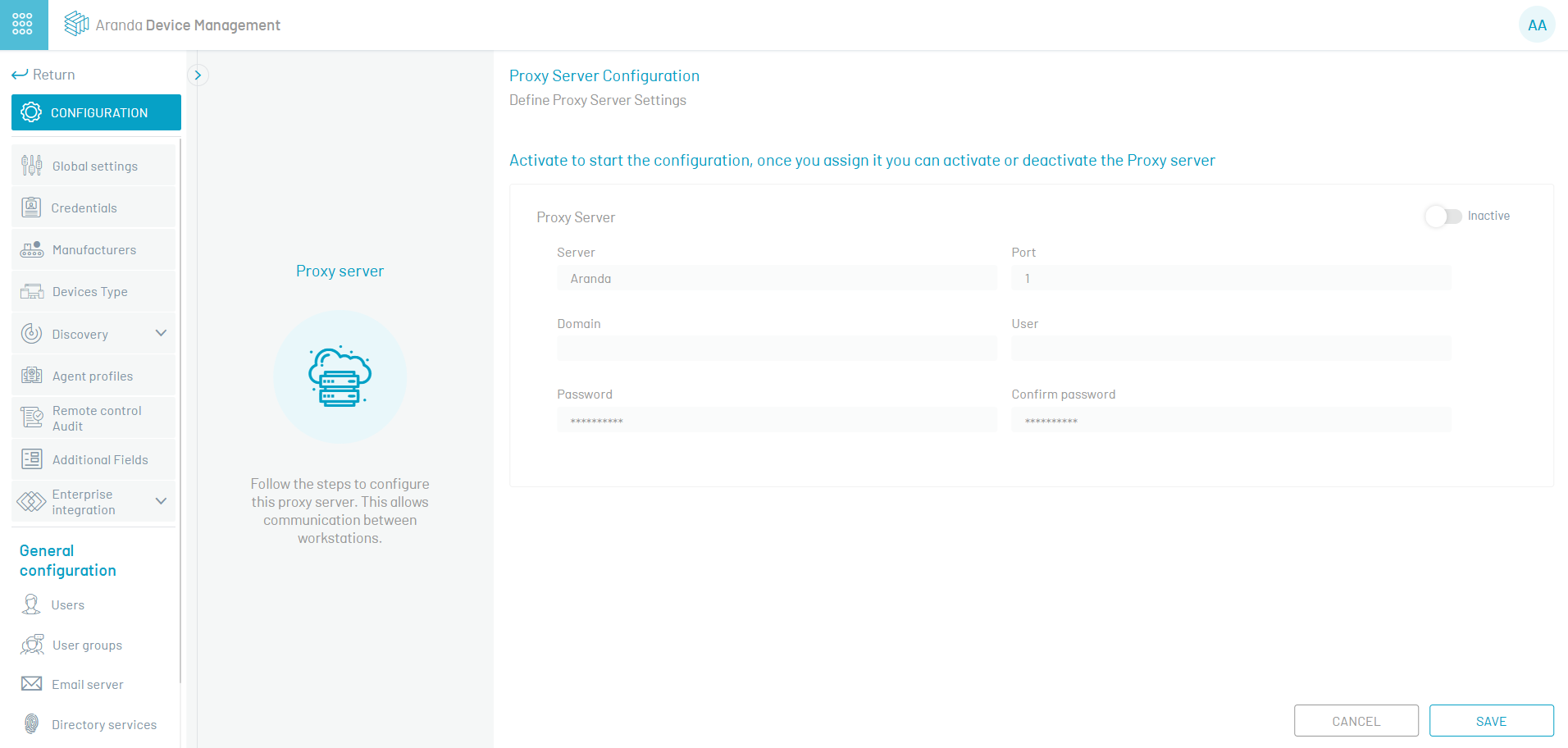
Task: Open Credentials menu item
Action: (93, 208)
